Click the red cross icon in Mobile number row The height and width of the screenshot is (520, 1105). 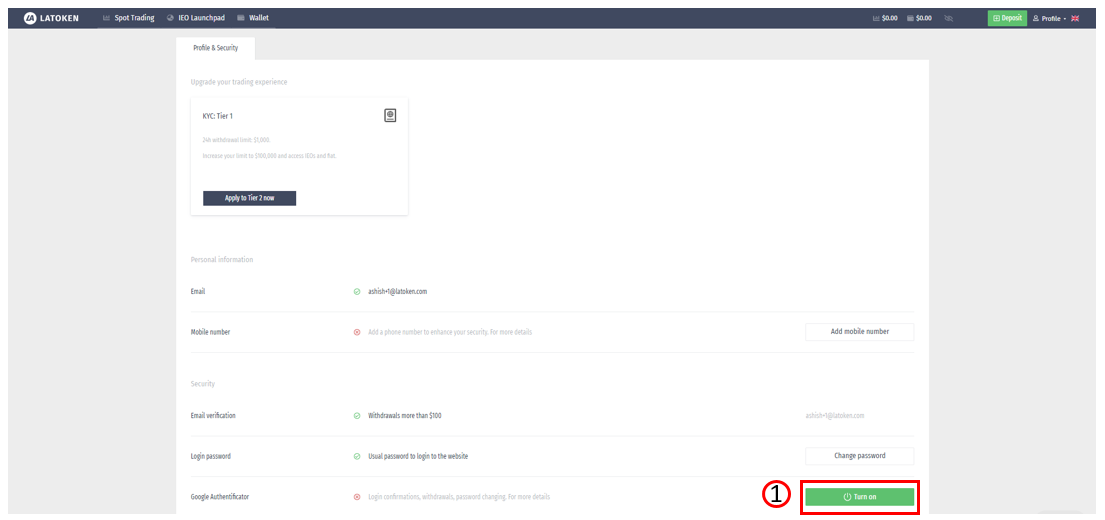[357, 332]
